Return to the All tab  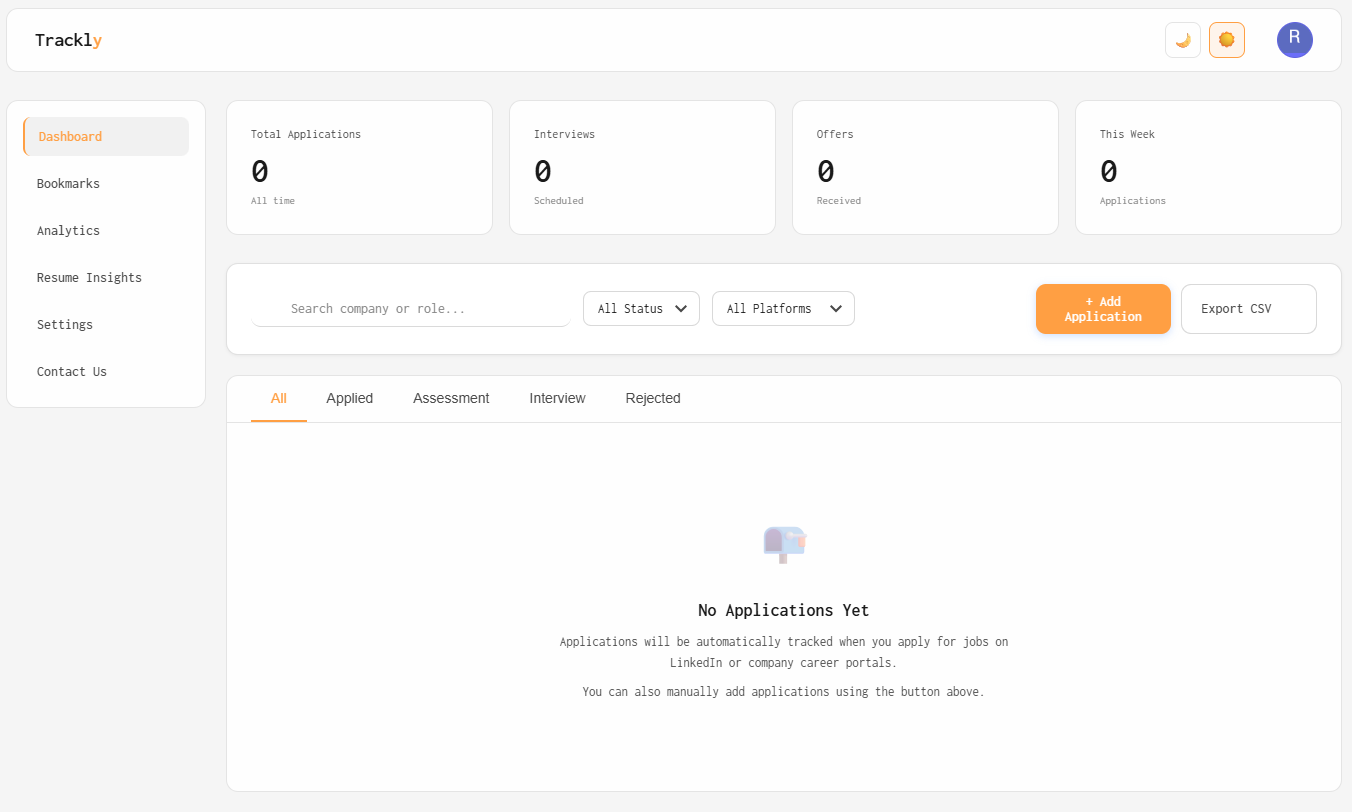pyautogui.click(x=278, y=398)
